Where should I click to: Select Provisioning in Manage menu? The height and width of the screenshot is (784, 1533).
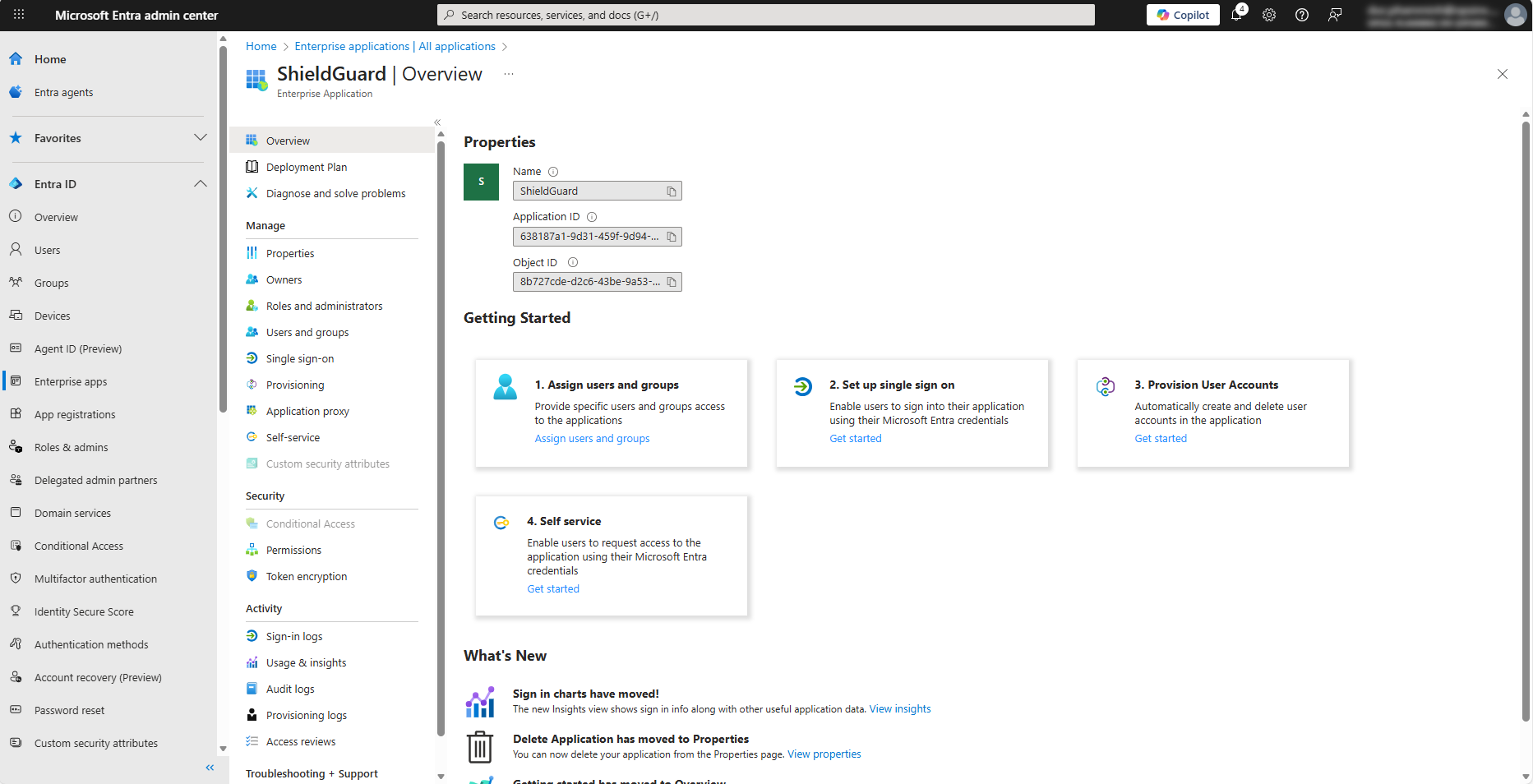295,385
